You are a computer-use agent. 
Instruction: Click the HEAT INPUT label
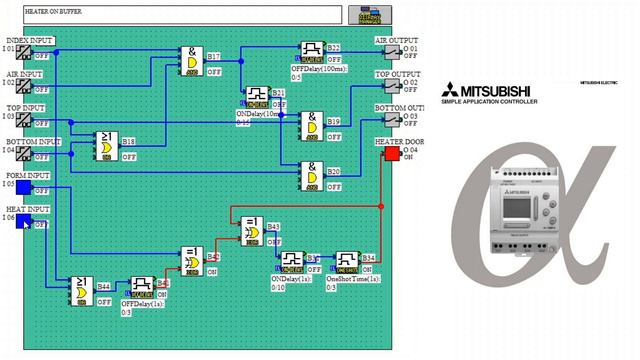28,209
